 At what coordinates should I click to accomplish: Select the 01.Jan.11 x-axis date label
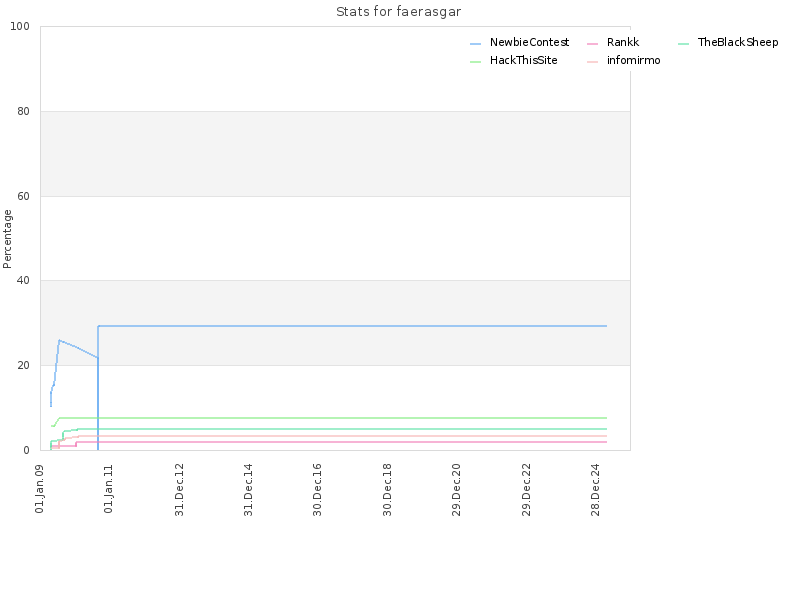(108, 488)
